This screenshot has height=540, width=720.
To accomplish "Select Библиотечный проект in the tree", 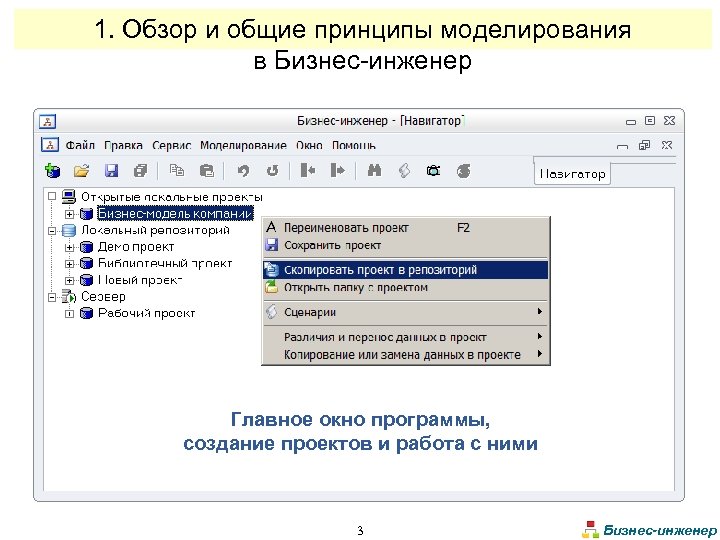I will click(165, 264).
